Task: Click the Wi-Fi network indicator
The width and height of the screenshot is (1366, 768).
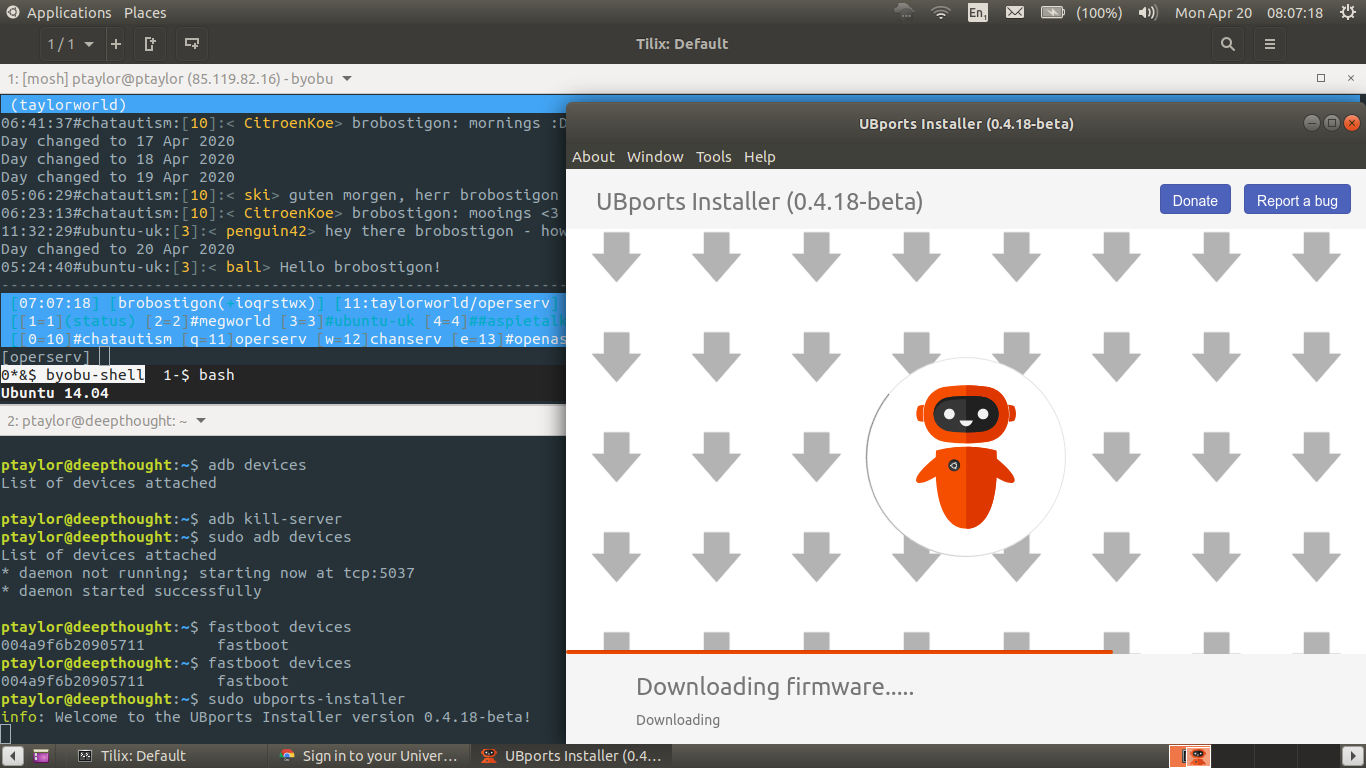Action: click(x=940, y=13)
